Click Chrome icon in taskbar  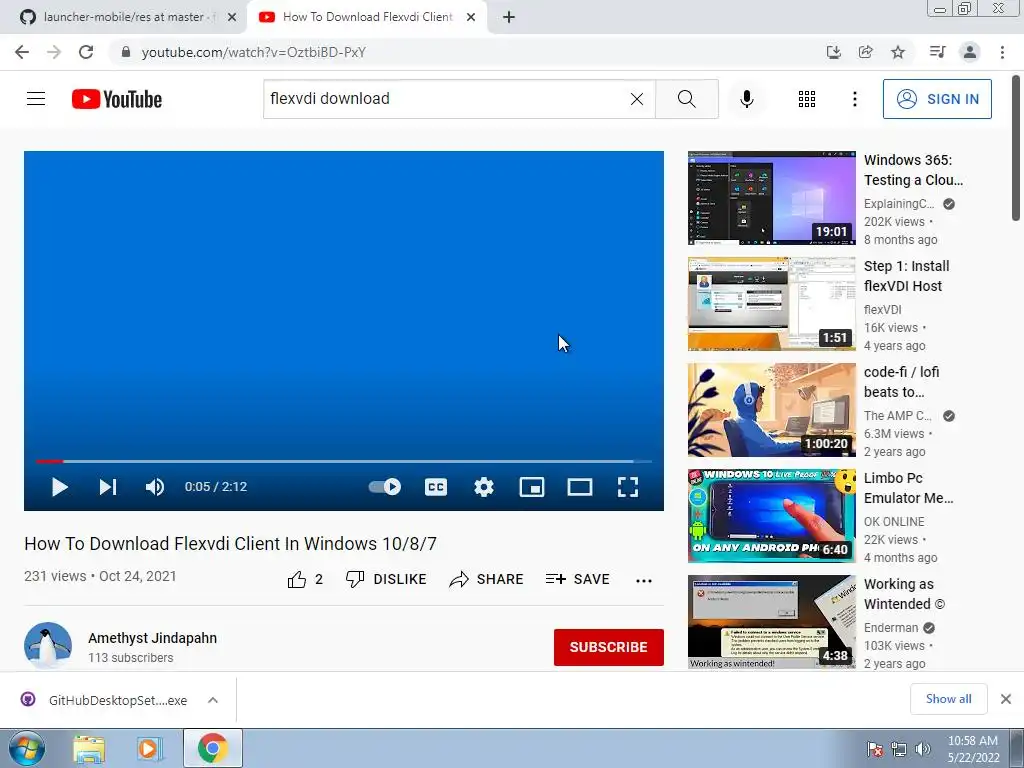point(212,748)
